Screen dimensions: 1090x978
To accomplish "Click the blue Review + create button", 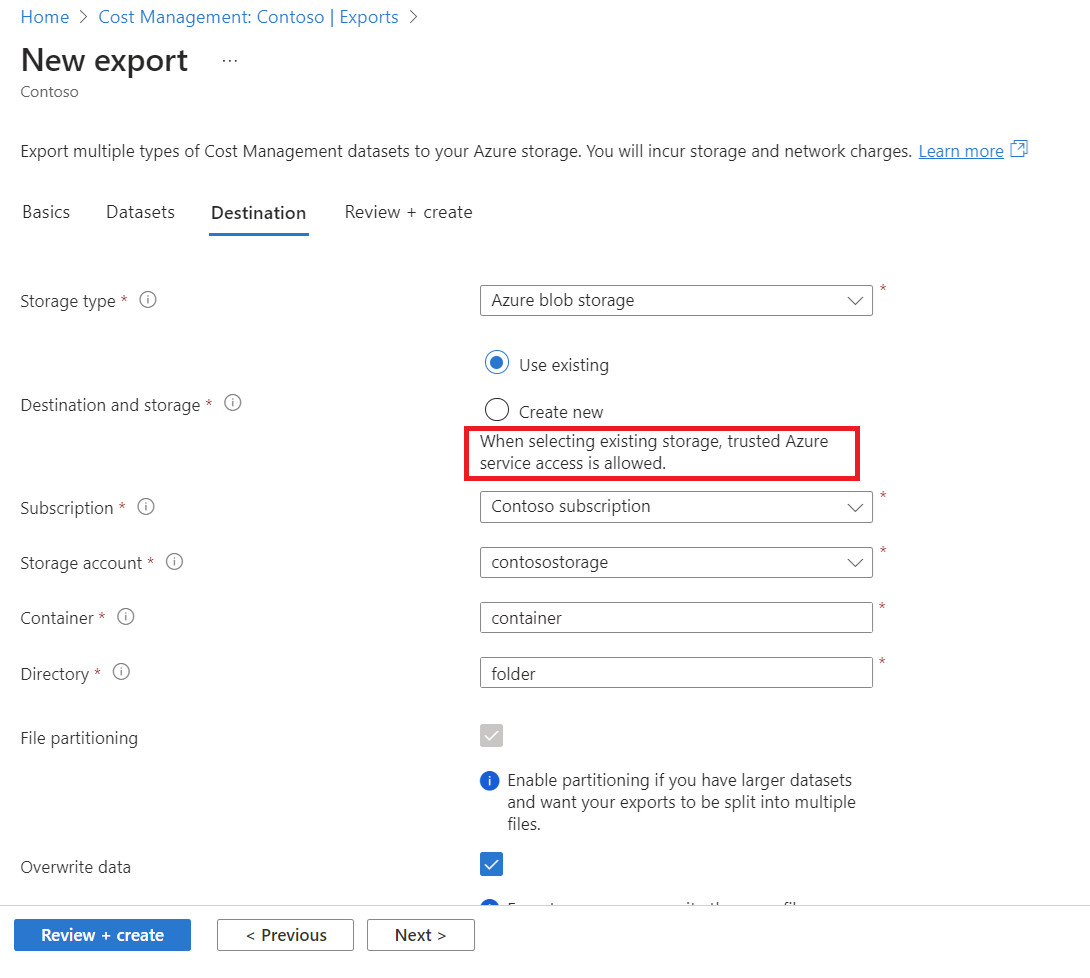I will 102,935.
